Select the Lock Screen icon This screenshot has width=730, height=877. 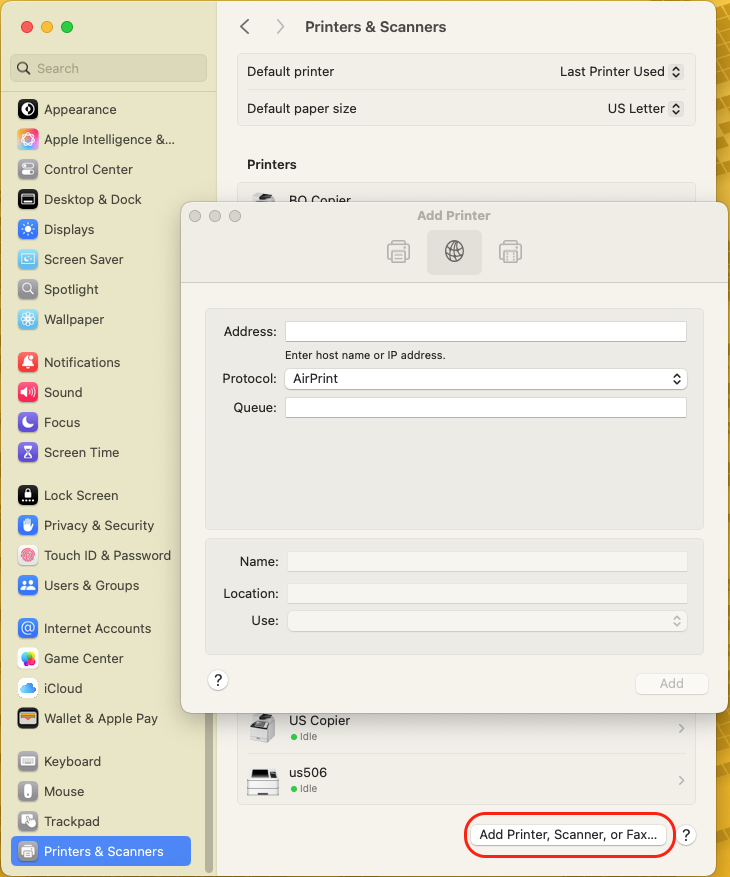click(27, 496)
